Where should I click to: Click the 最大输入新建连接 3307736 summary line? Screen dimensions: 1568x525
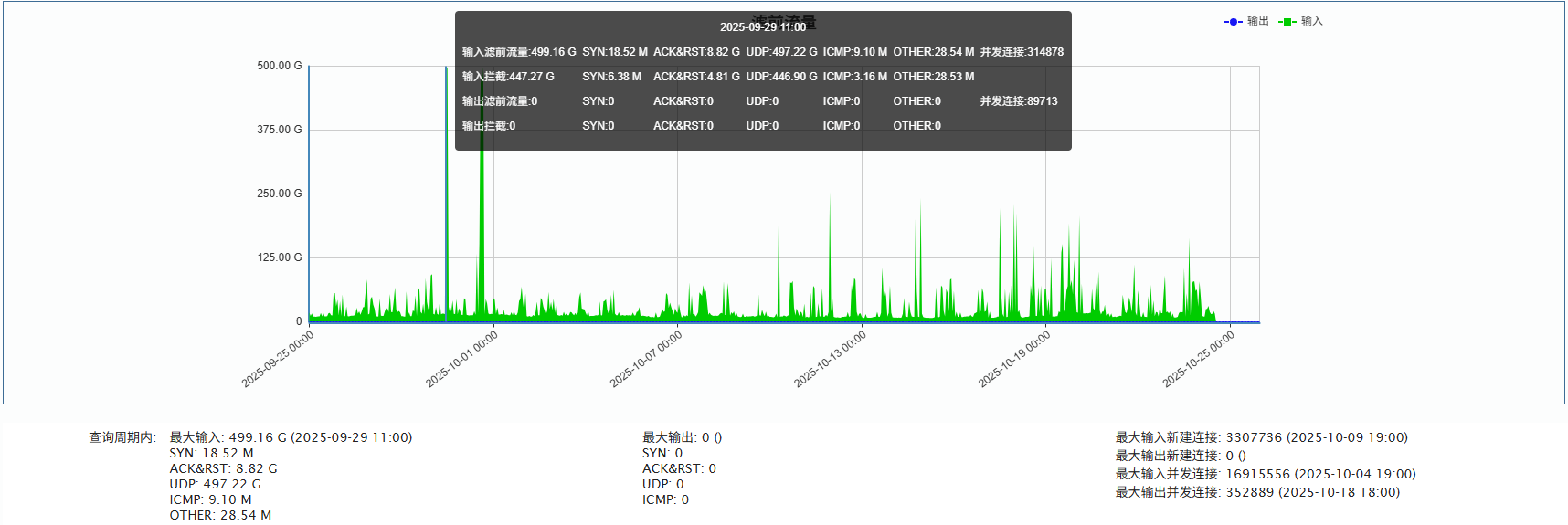tap(1261, 437)
